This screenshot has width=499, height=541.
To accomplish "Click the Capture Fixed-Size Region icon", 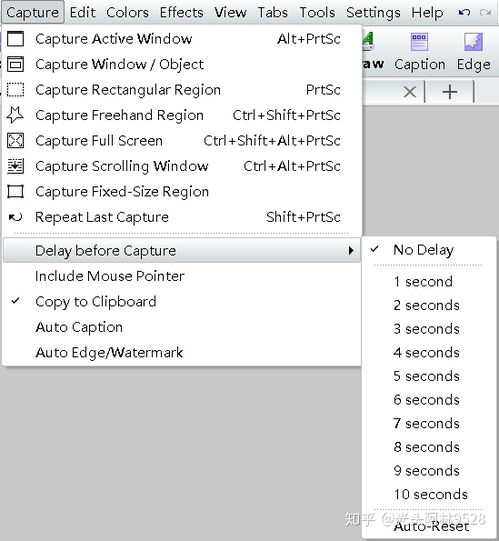I will 16,191.
